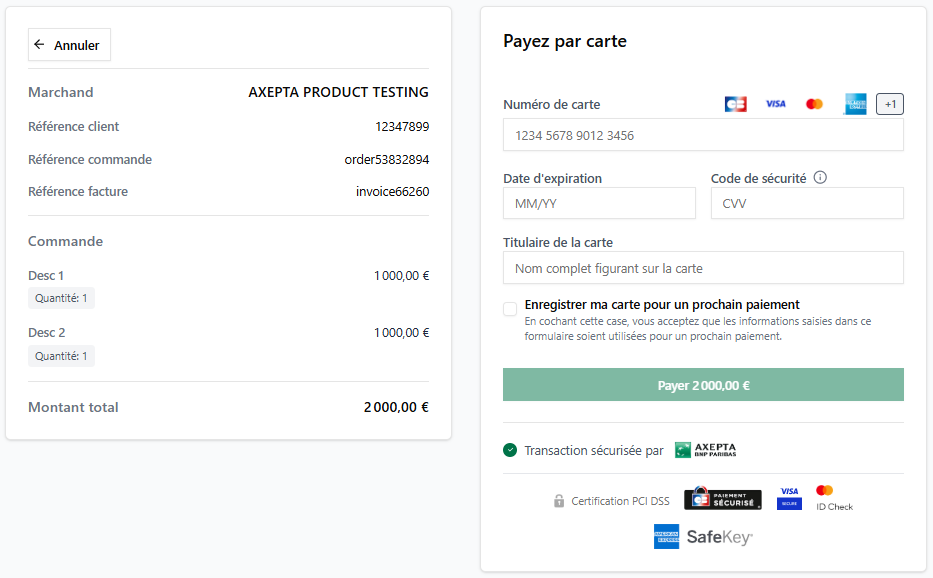The width and height of the screenshot is (933, 578).
Task: Select the cardholder name field
Action: coord(703,268)
